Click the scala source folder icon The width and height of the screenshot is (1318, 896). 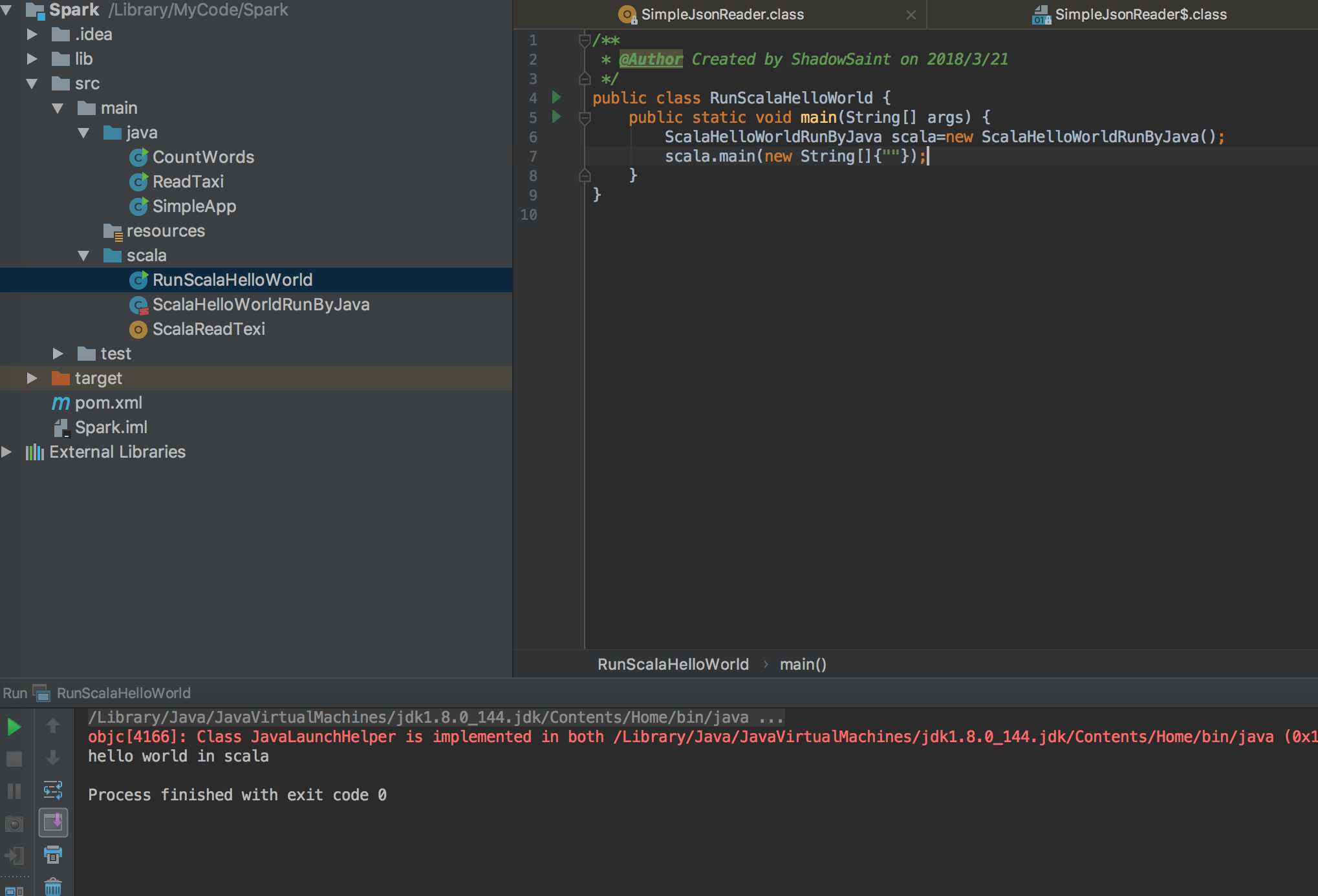click(113, 255)
